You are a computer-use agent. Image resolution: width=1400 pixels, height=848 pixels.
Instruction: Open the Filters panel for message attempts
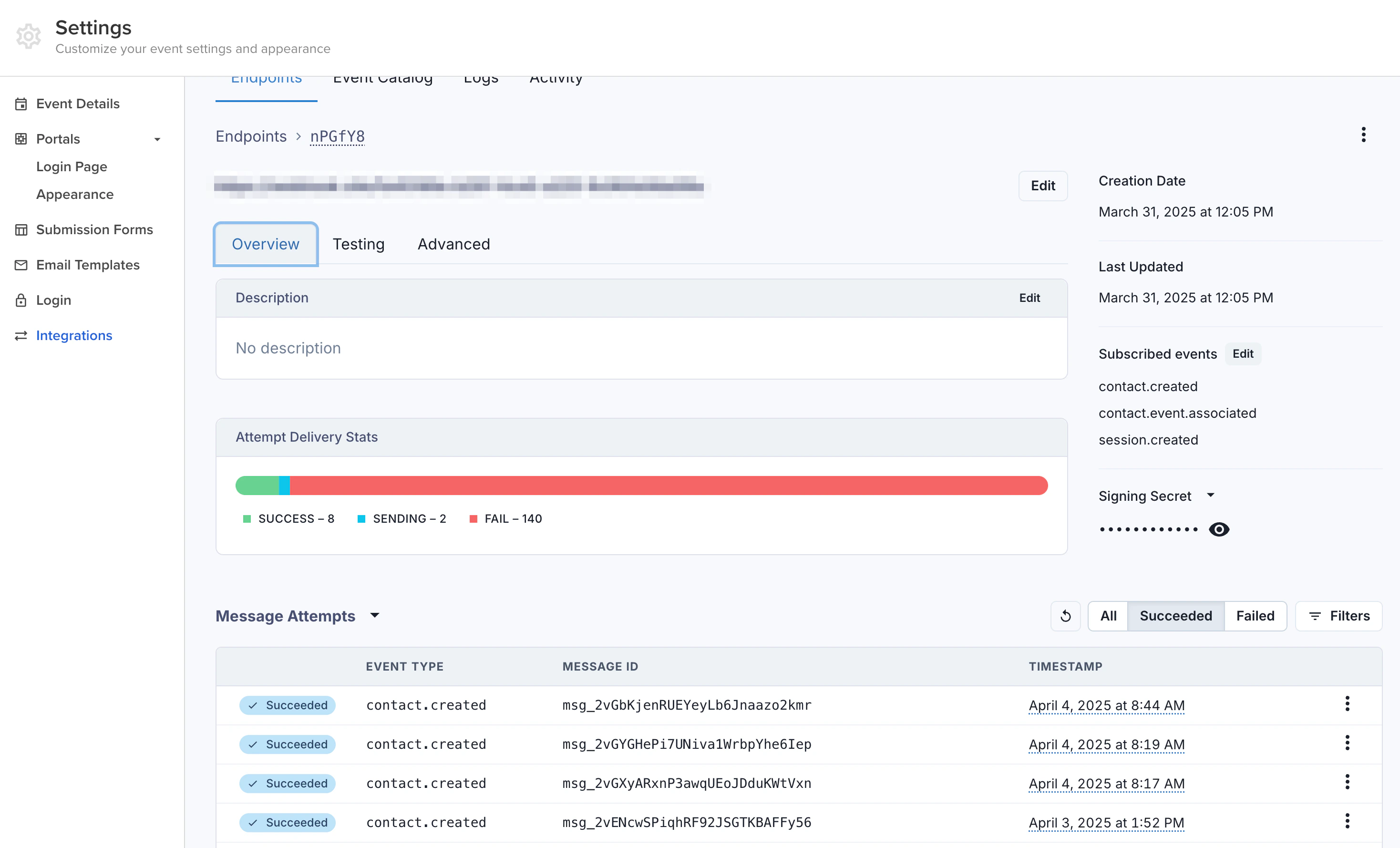click(1338, 616)
